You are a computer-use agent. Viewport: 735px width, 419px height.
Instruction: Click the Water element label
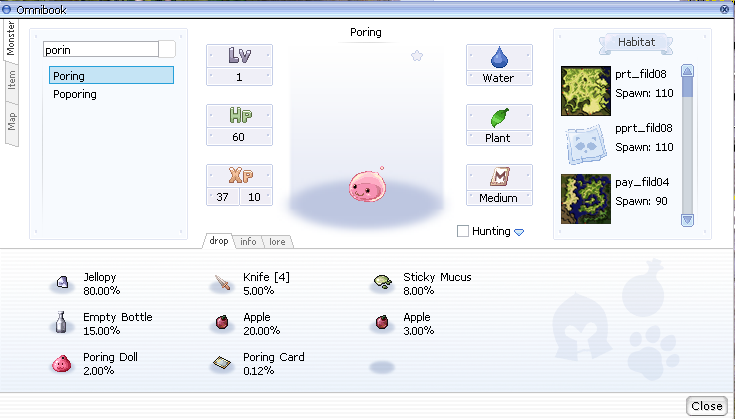tap(498, 78)
